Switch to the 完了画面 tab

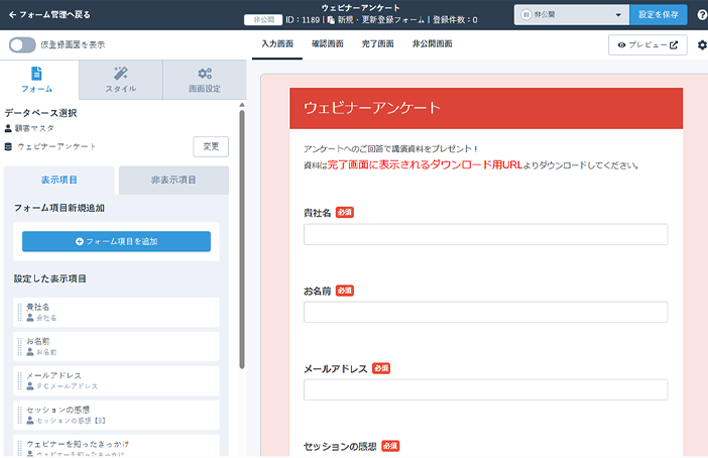[x=376, y=45]
